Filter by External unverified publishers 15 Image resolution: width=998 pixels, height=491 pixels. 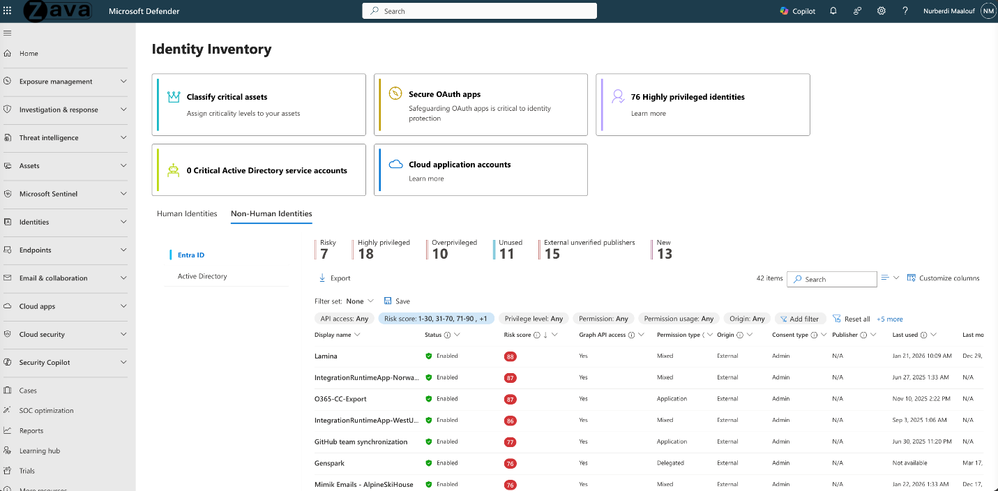587,250
